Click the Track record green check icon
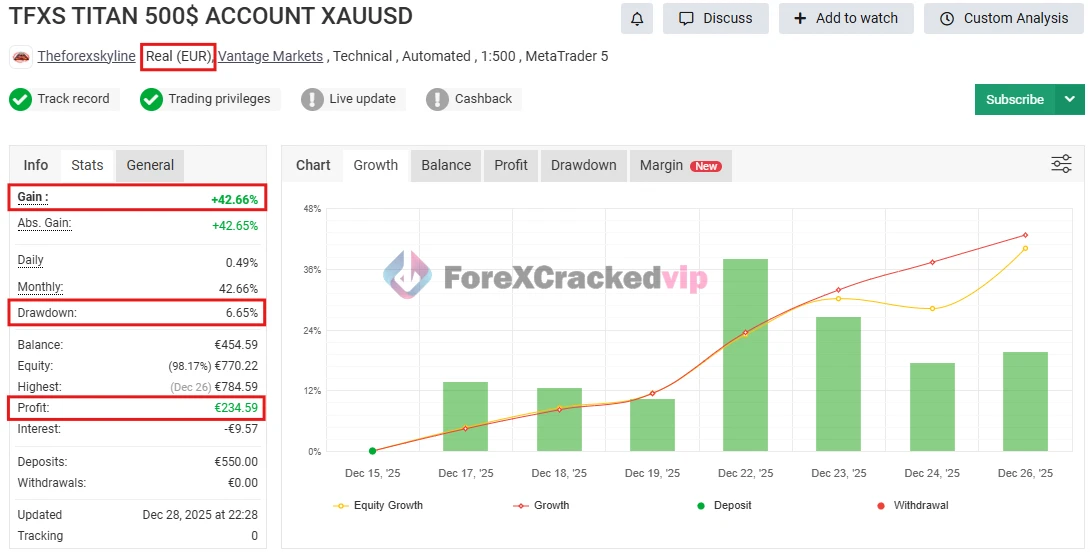Image resolution: width=1090 pixels, height=553 pixels. [20, 99]
